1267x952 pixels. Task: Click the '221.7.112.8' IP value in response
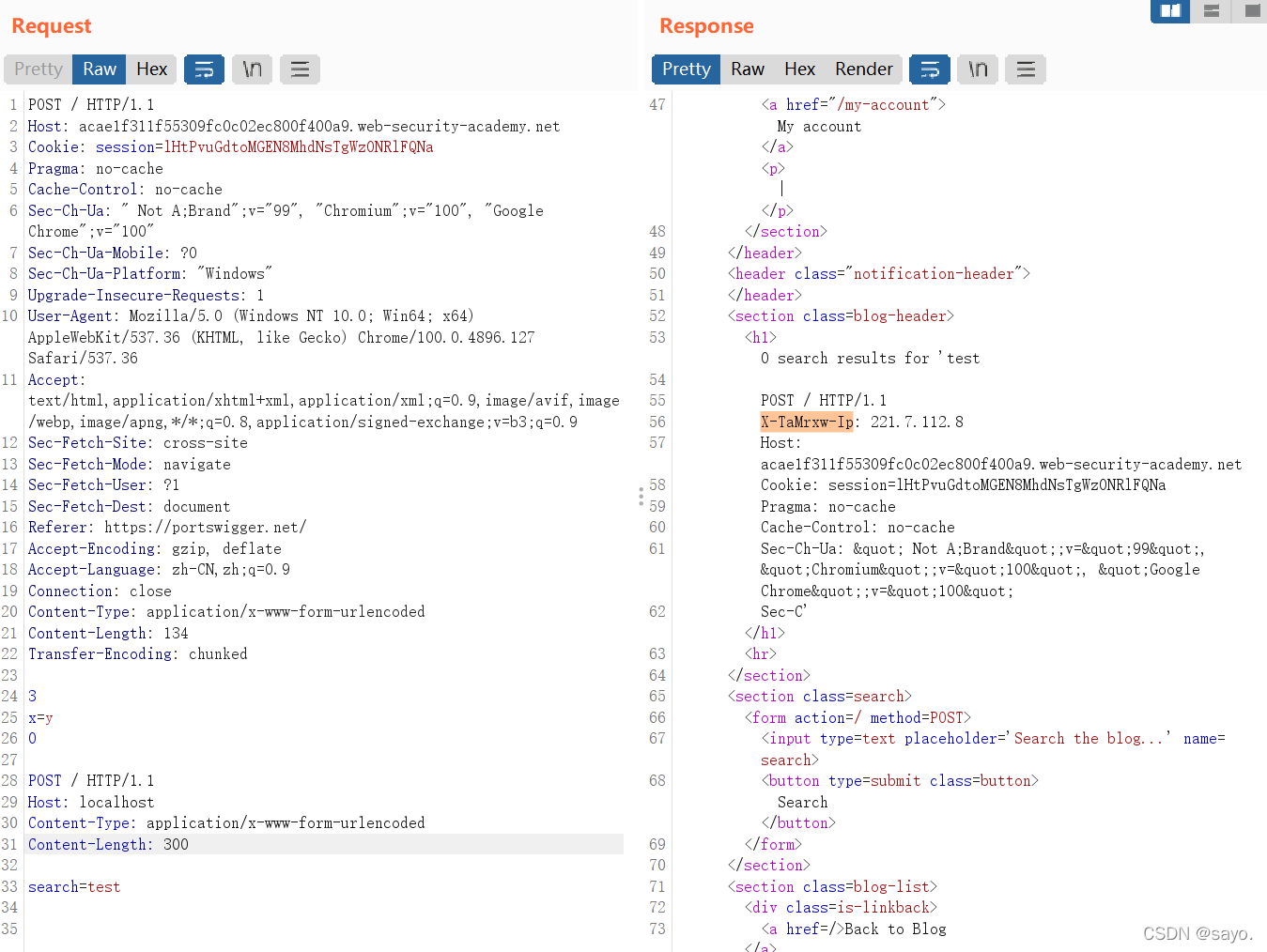point(917,422)
